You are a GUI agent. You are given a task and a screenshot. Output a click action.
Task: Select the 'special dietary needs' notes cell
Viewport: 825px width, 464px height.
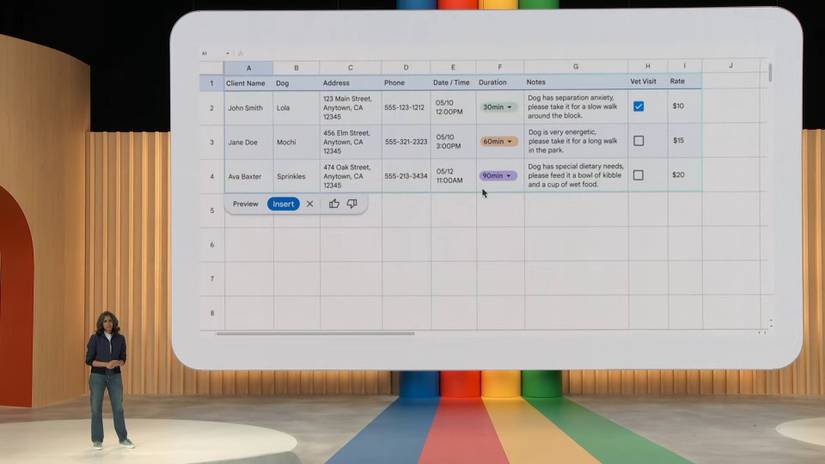[x=576, y=175]
